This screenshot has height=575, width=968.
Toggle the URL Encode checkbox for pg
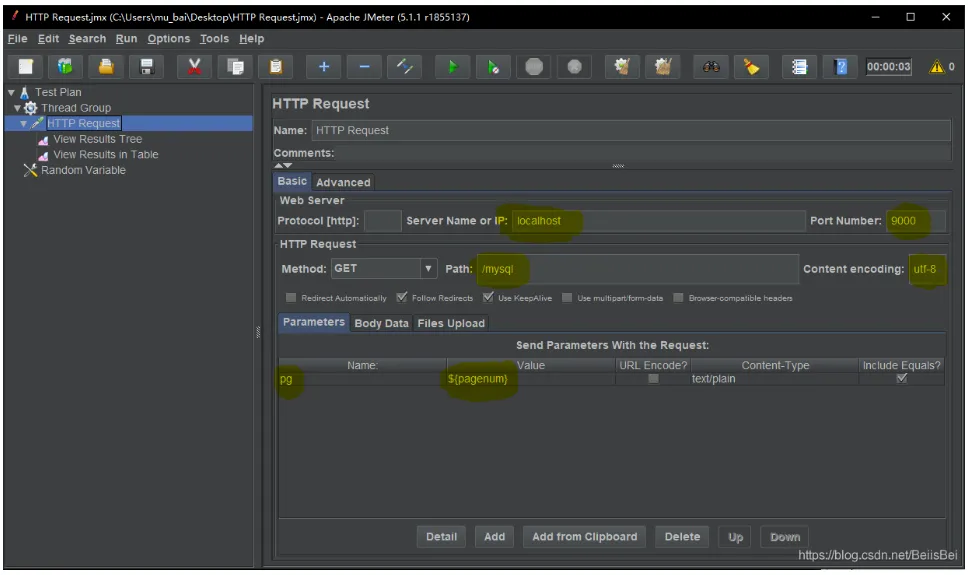click(653, 380)
